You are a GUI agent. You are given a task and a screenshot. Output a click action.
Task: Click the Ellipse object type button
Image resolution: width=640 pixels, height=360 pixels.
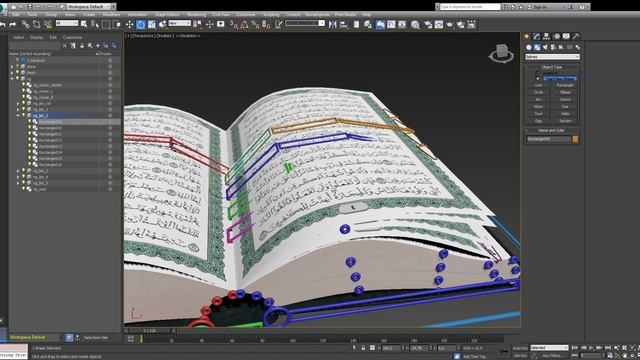tap(565, 92)
